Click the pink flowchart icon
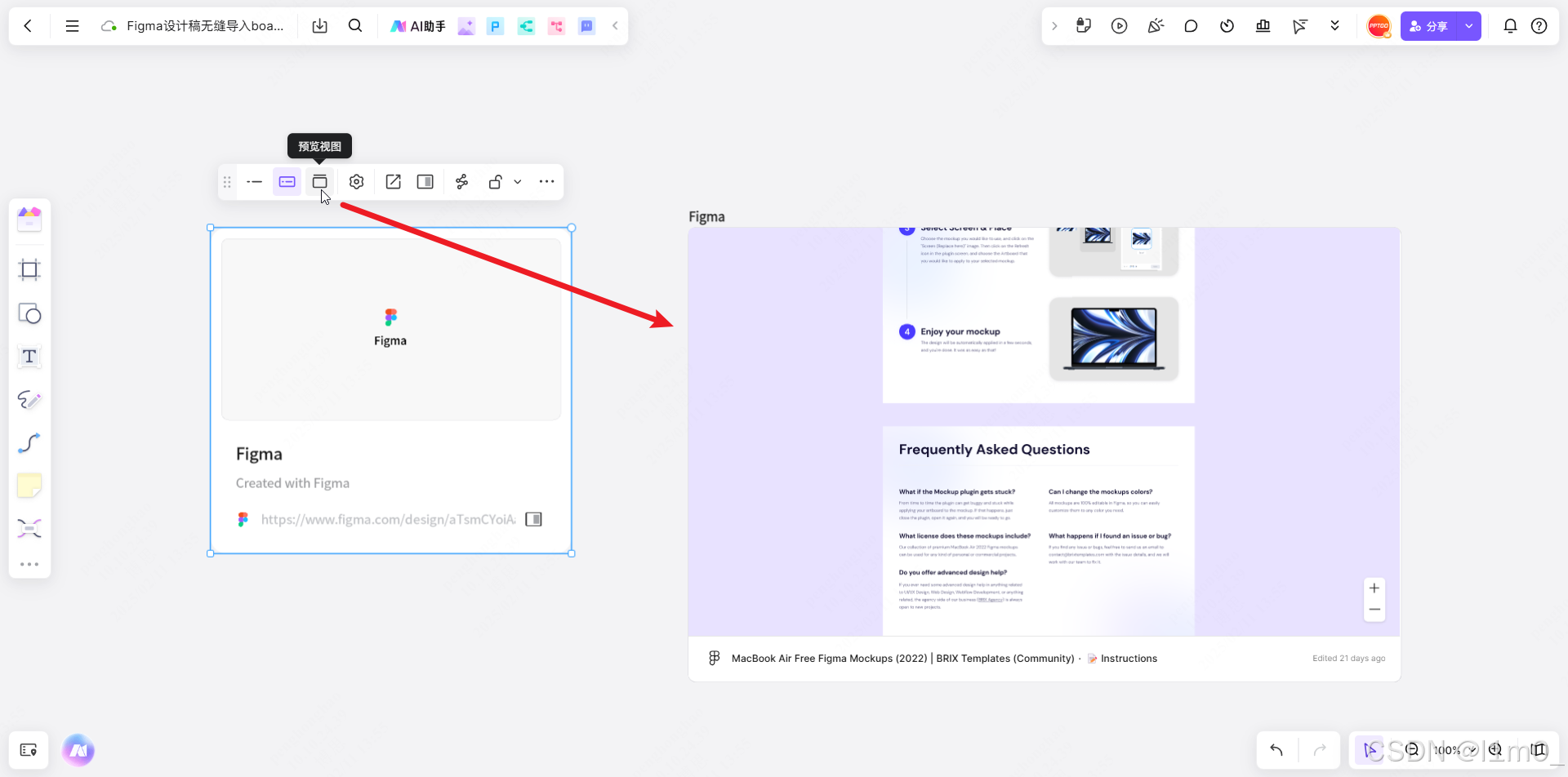This screenshot has height=777, width=1568. [x=556, y=26]
